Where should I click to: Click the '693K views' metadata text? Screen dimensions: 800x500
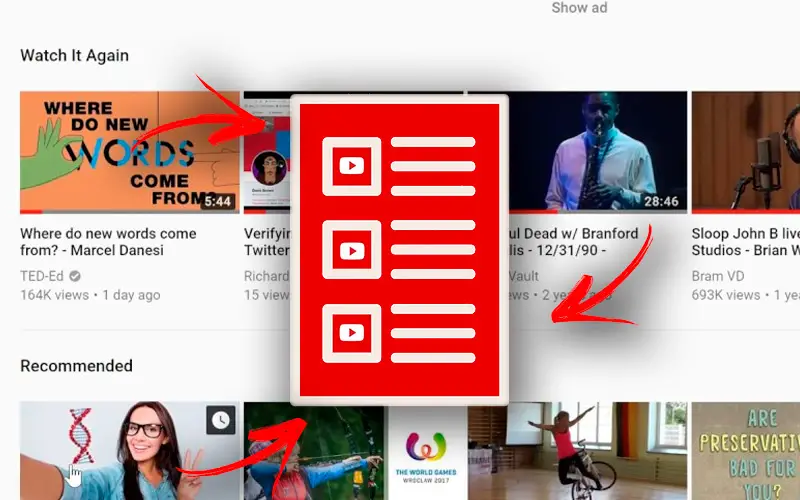coord(726,295)
